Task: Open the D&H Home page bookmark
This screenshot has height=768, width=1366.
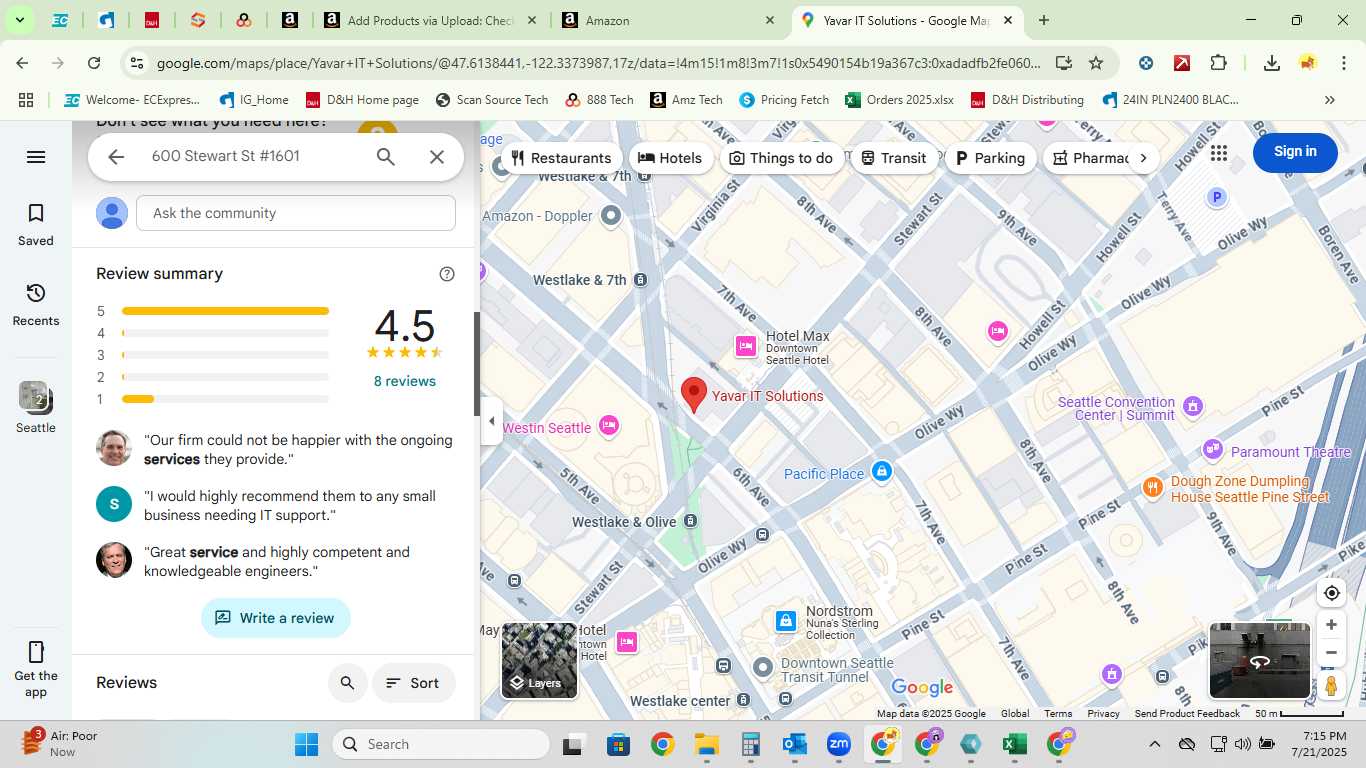Action: point(362,100)
